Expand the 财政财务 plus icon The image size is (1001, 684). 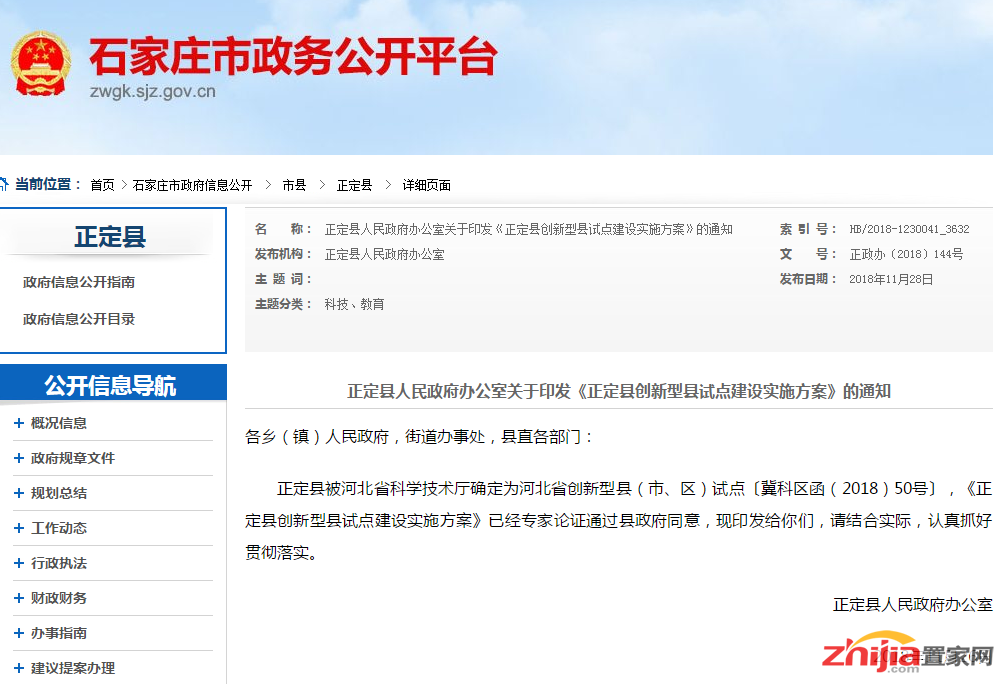click(19, 598)
